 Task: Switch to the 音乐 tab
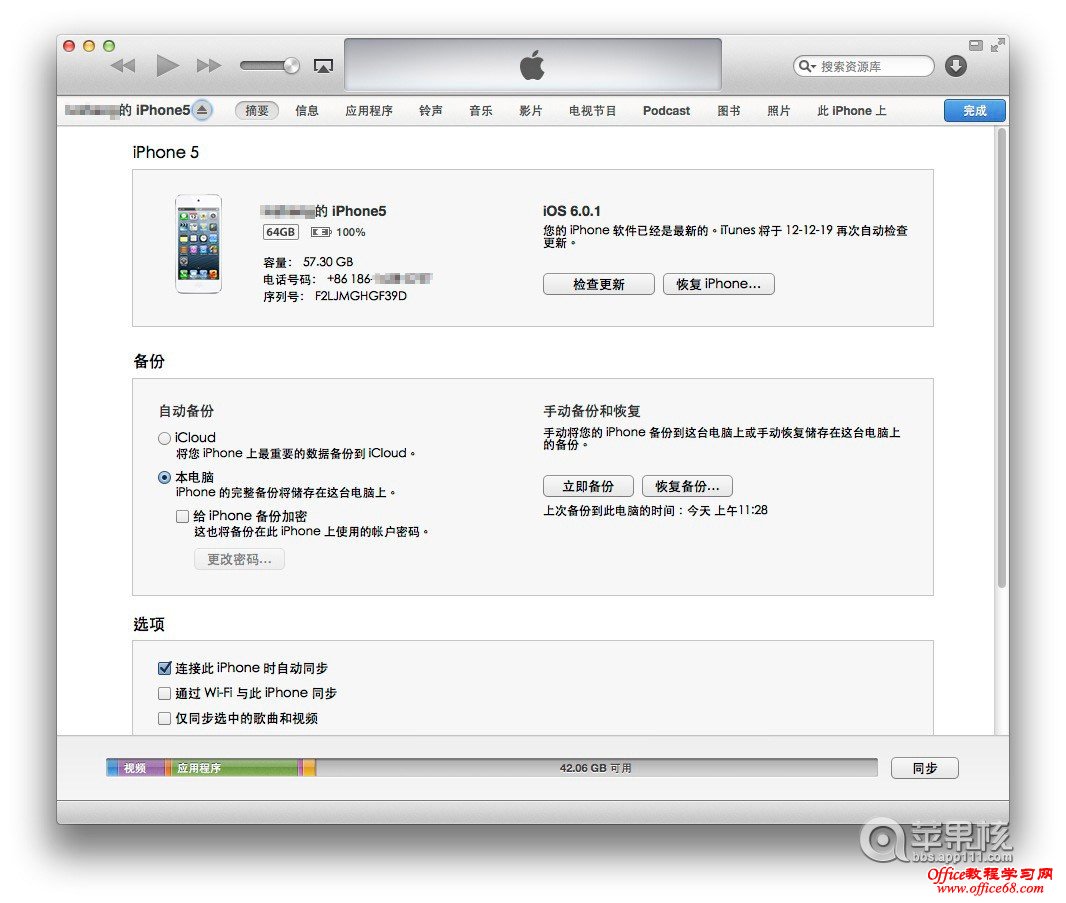point(480,111)
